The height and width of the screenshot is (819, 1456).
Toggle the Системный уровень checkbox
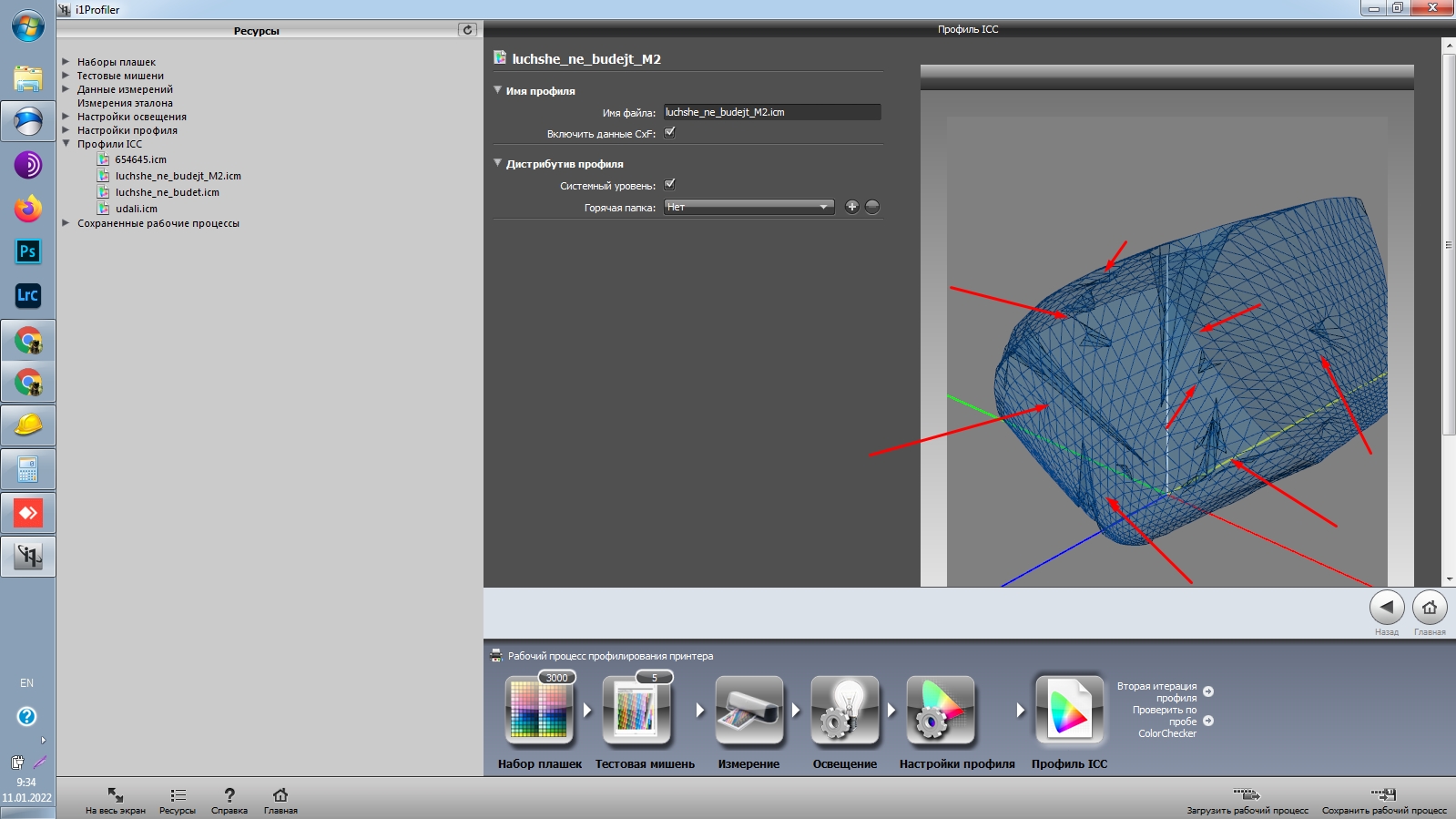[x=669, y=184]
